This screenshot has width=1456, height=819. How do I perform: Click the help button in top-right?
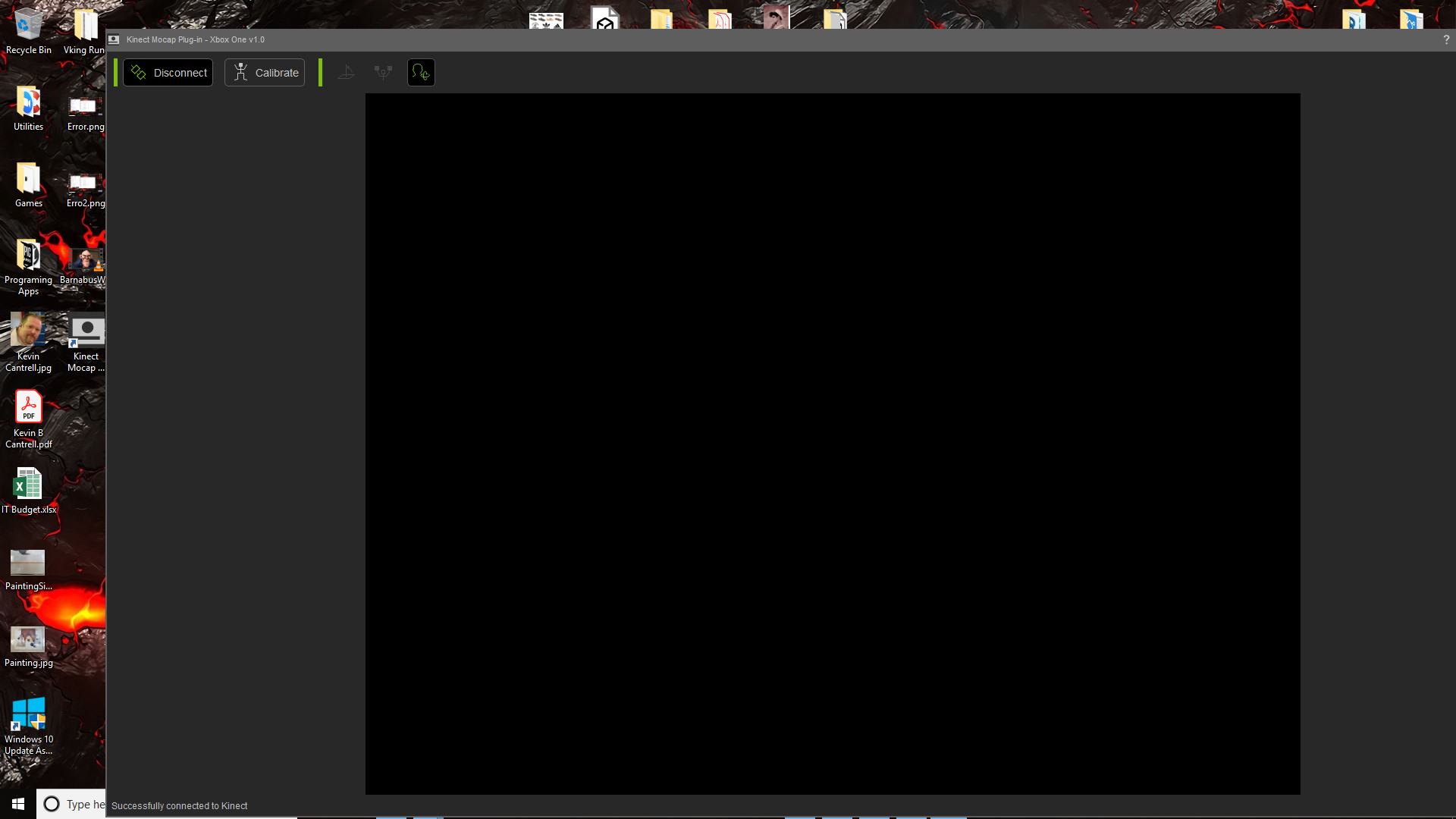[1447, 39]
